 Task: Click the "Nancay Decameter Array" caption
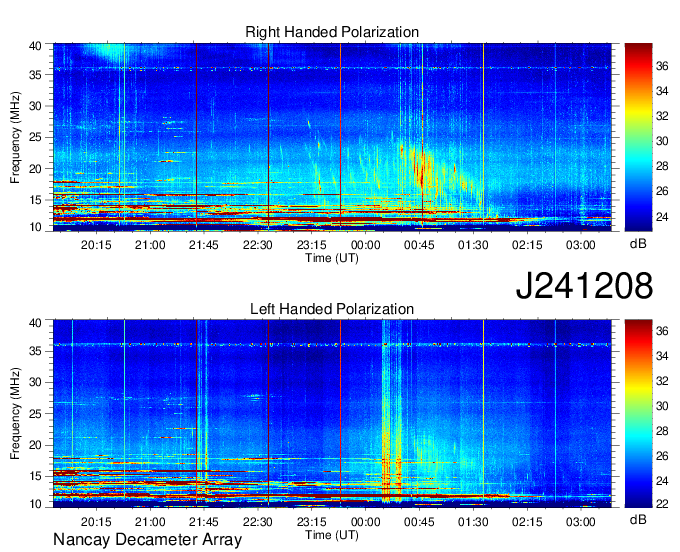[147, 540]
